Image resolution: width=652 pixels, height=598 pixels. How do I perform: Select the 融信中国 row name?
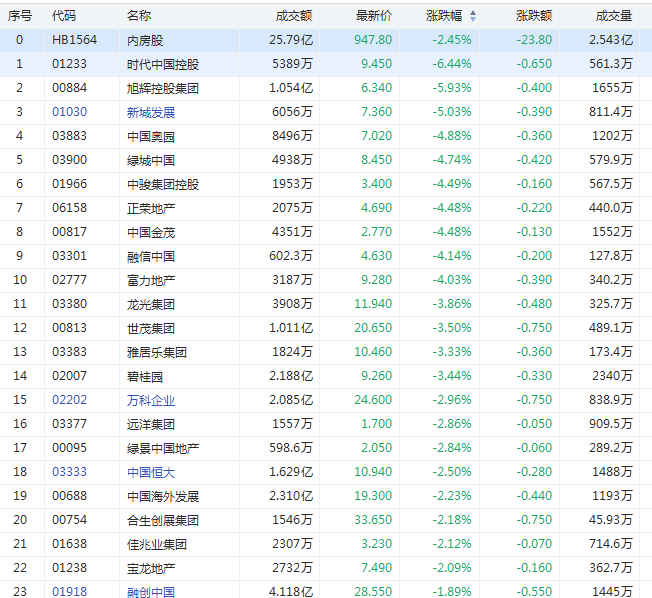151,256
